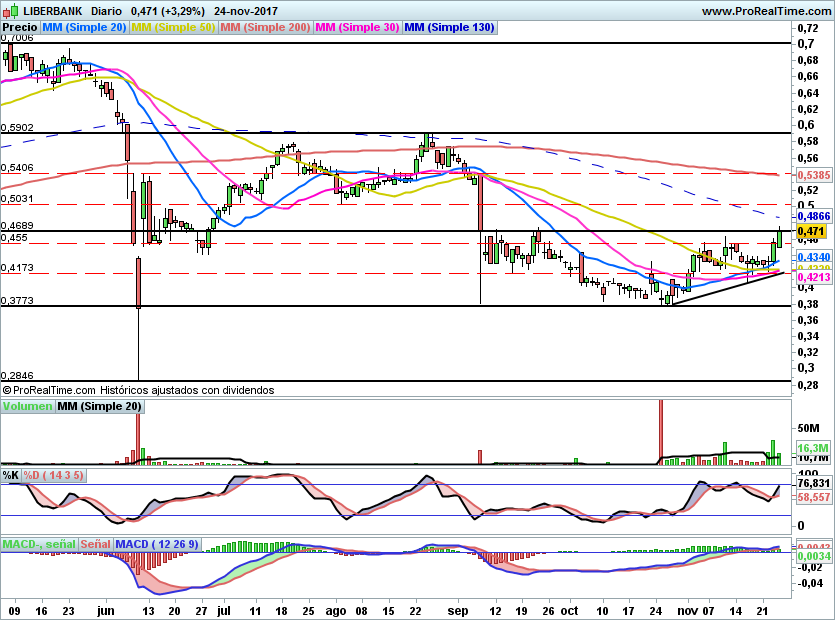Click the nov month marker on time axis

[687, 611]
